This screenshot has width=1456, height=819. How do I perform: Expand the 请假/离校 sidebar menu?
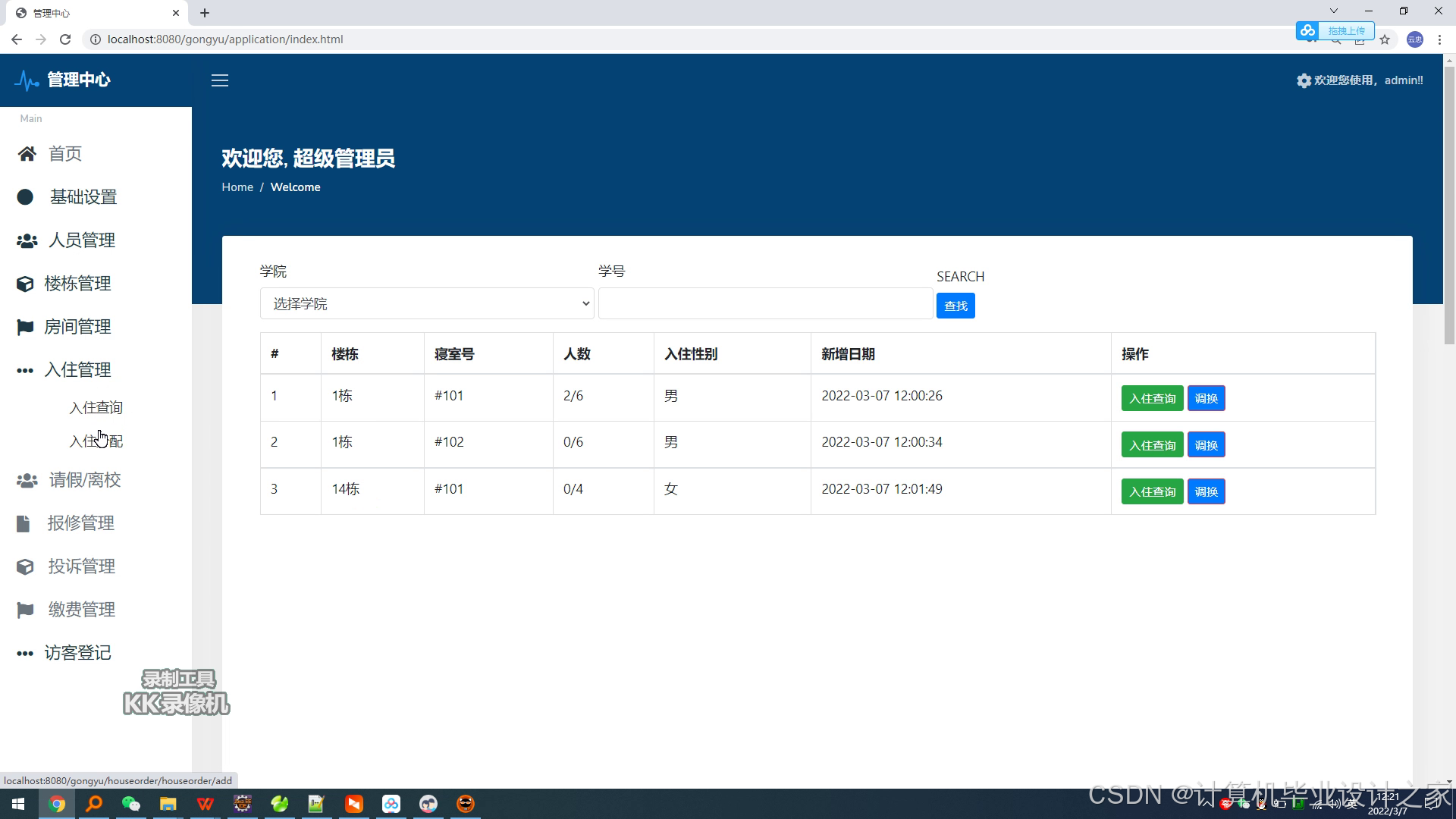(85, 480)
